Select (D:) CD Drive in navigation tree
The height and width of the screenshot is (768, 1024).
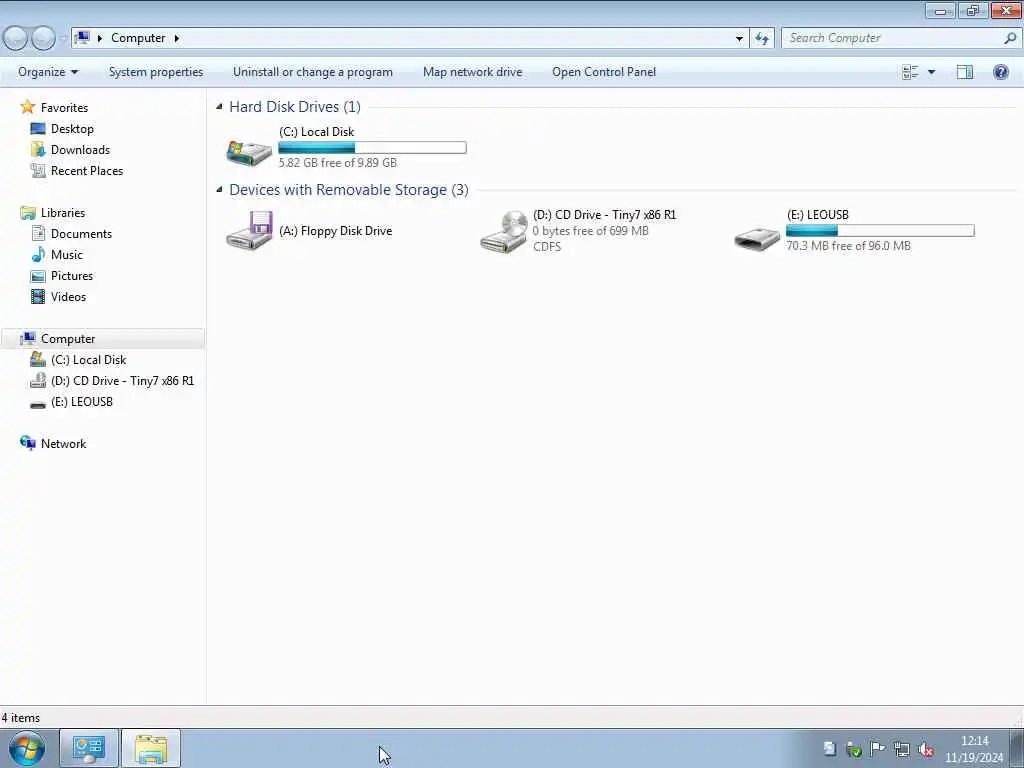[123, 381]
